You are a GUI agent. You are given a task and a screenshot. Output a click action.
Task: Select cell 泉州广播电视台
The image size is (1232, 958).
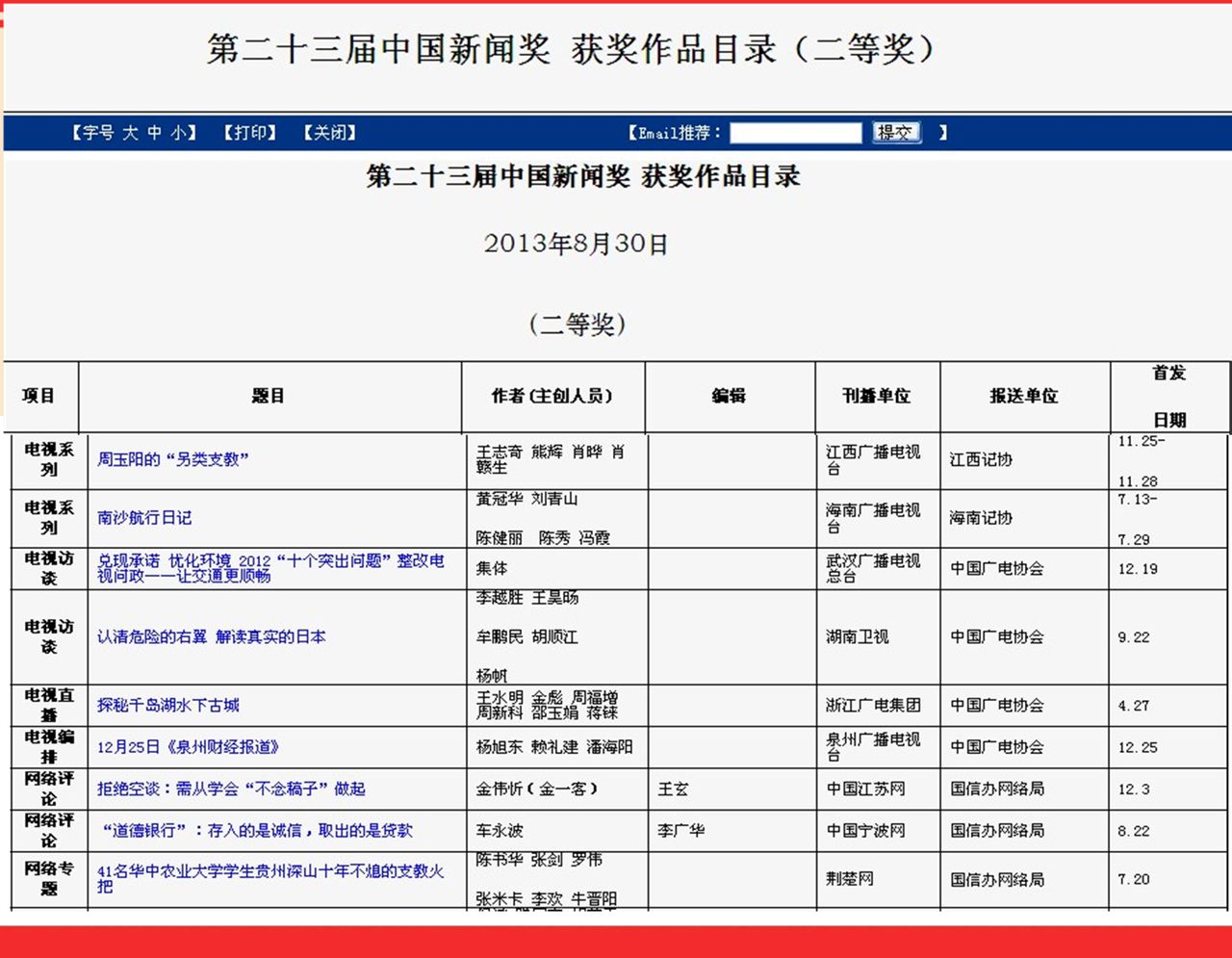coord(878,747)
